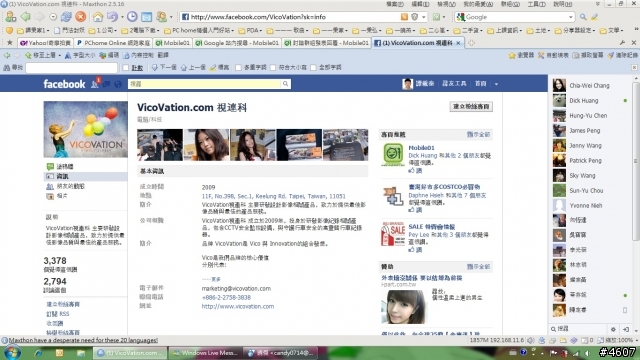The height and width of the screenshot is (360, 640).
Task: Switch to the Yahoo!奇摩拍賣 tab
Action: 45,42
